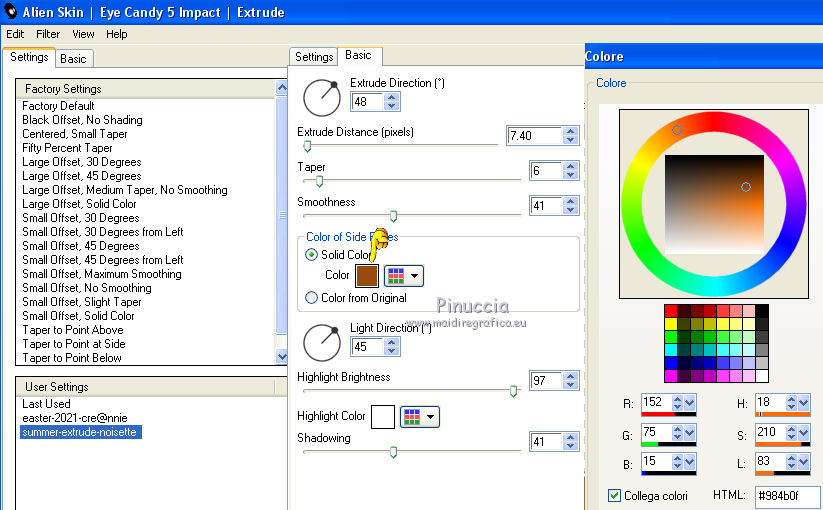Viewport: 823px width, 510px height.
Task: Click the white Highlight Color swatch
Action: click(x=383, y=417)
